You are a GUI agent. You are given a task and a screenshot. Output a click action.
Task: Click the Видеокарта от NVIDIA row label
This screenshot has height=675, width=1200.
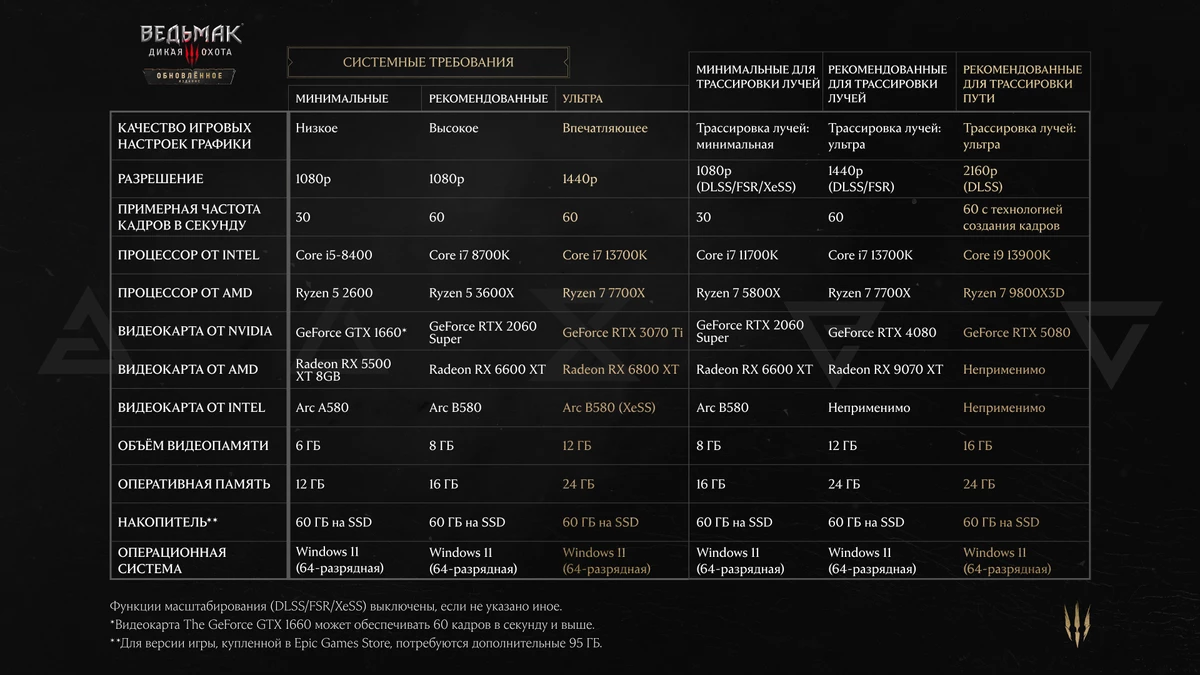[x=194, y=331]
